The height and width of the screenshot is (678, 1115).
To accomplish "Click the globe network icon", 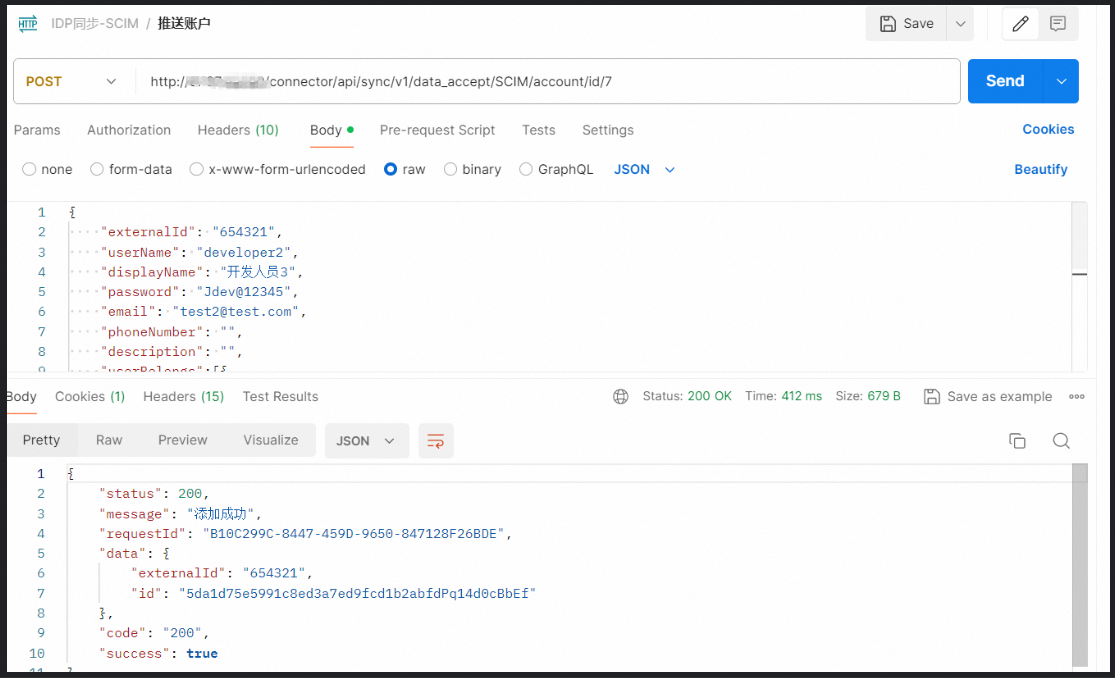I will pyautogui.click(x=621, y=397).
